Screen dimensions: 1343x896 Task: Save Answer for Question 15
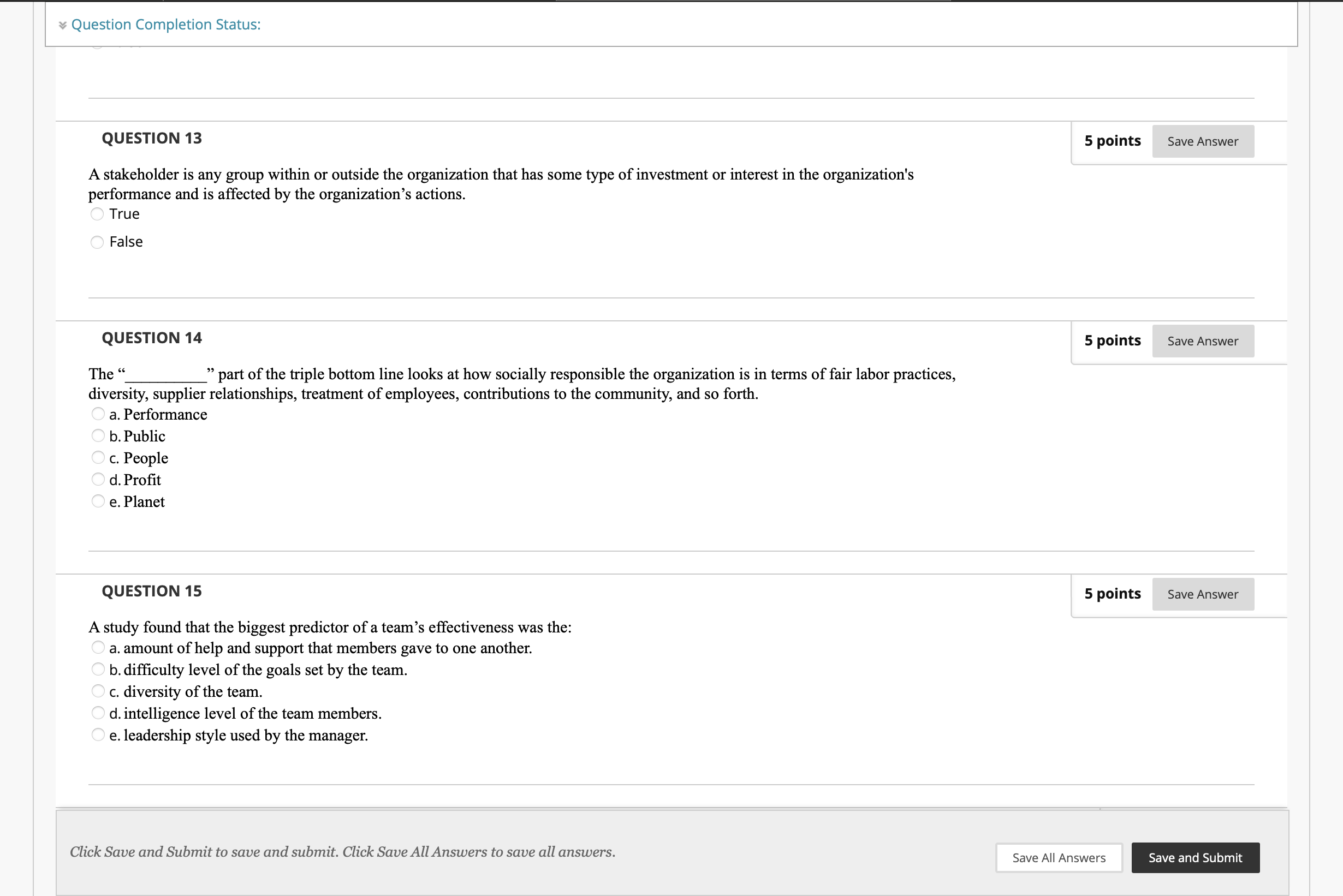pyautogui.click(x=1203, y=594)
